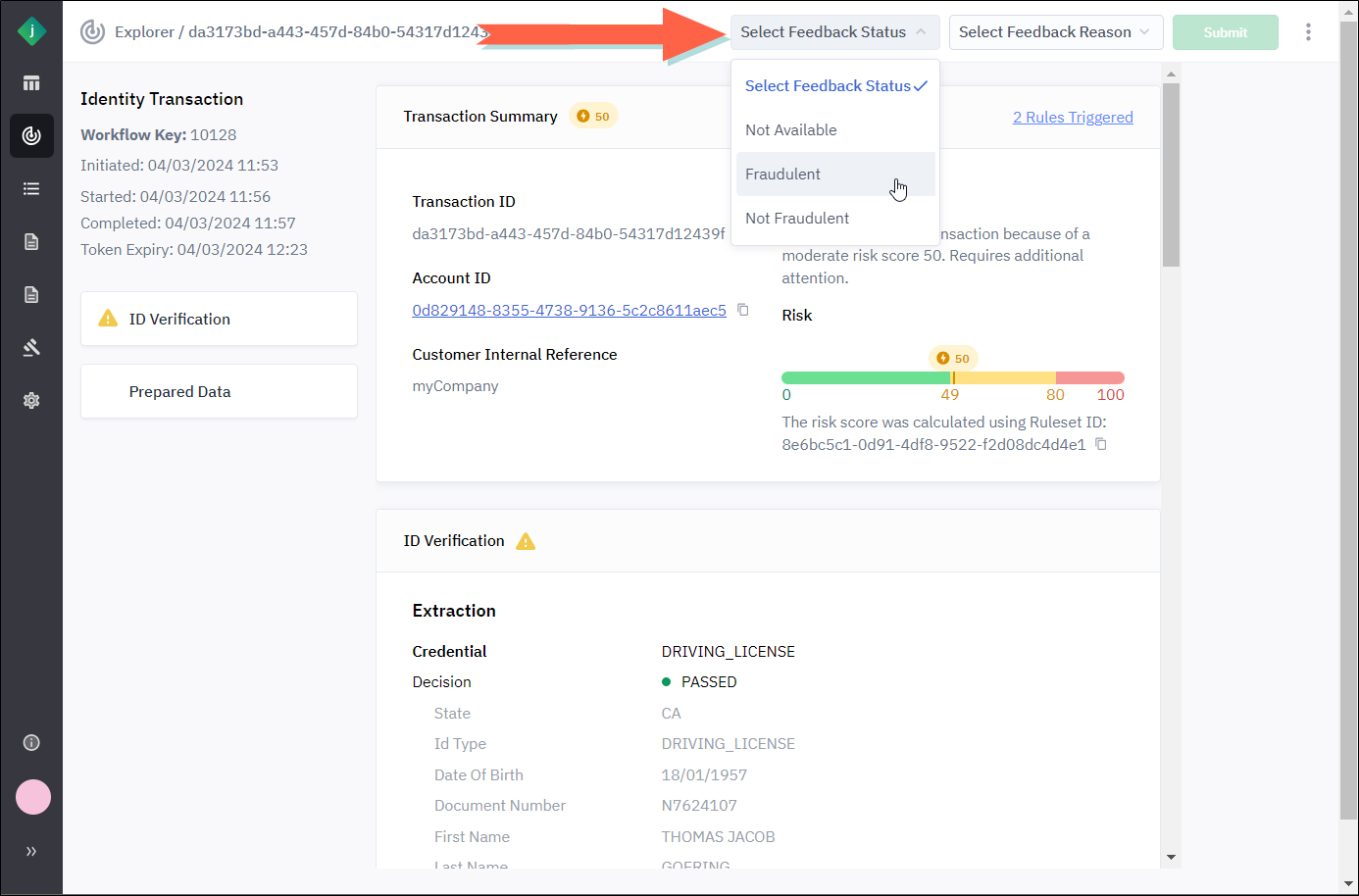Choose Fraudulent from feedback status list
The width and height of the screenshot is (1359, 896).
click(783, 174)
